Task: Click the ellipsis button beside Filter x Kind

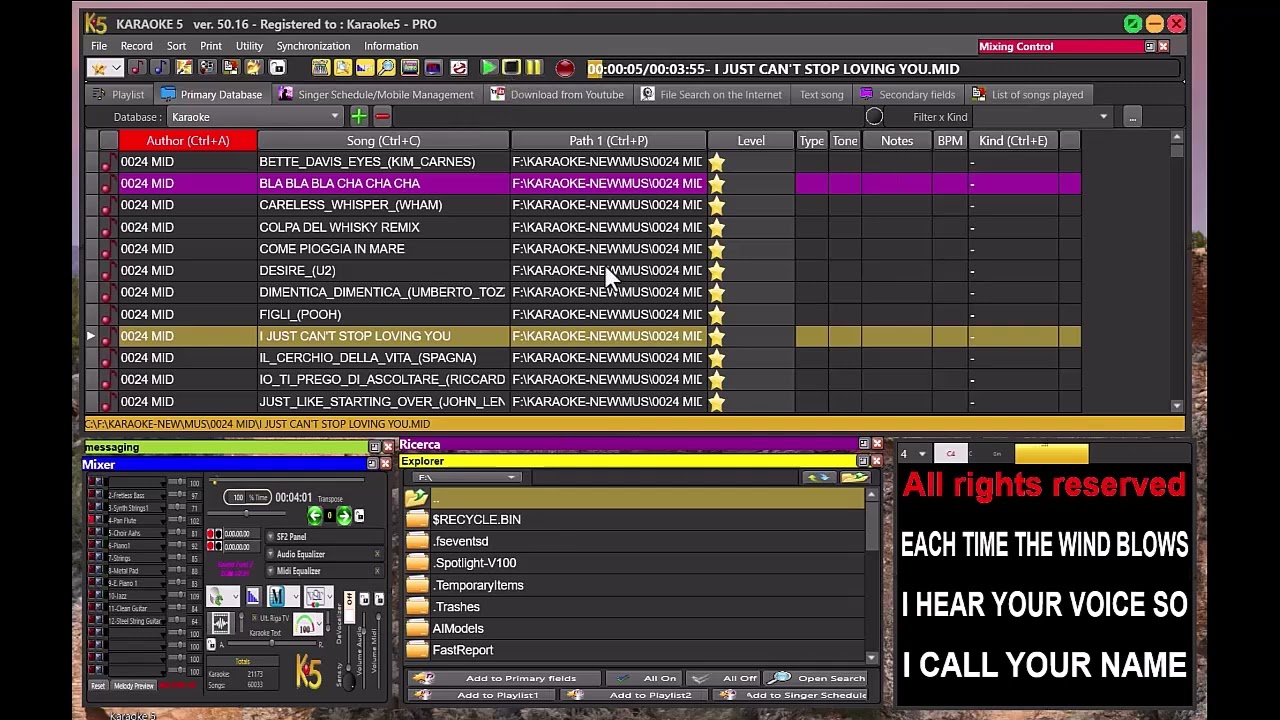Action: click(x=1132, y=117)
